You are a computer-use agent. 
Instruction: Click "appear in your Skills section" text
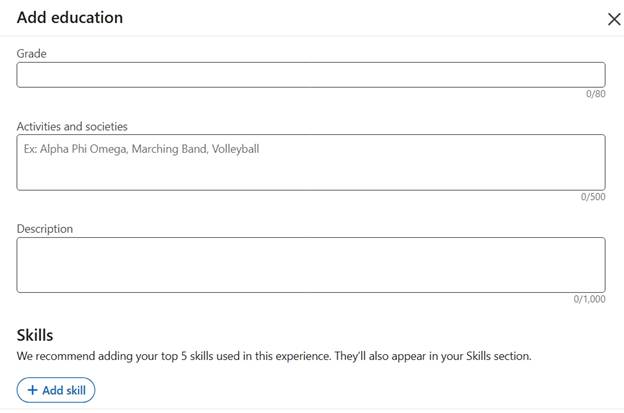click(461, 356)
